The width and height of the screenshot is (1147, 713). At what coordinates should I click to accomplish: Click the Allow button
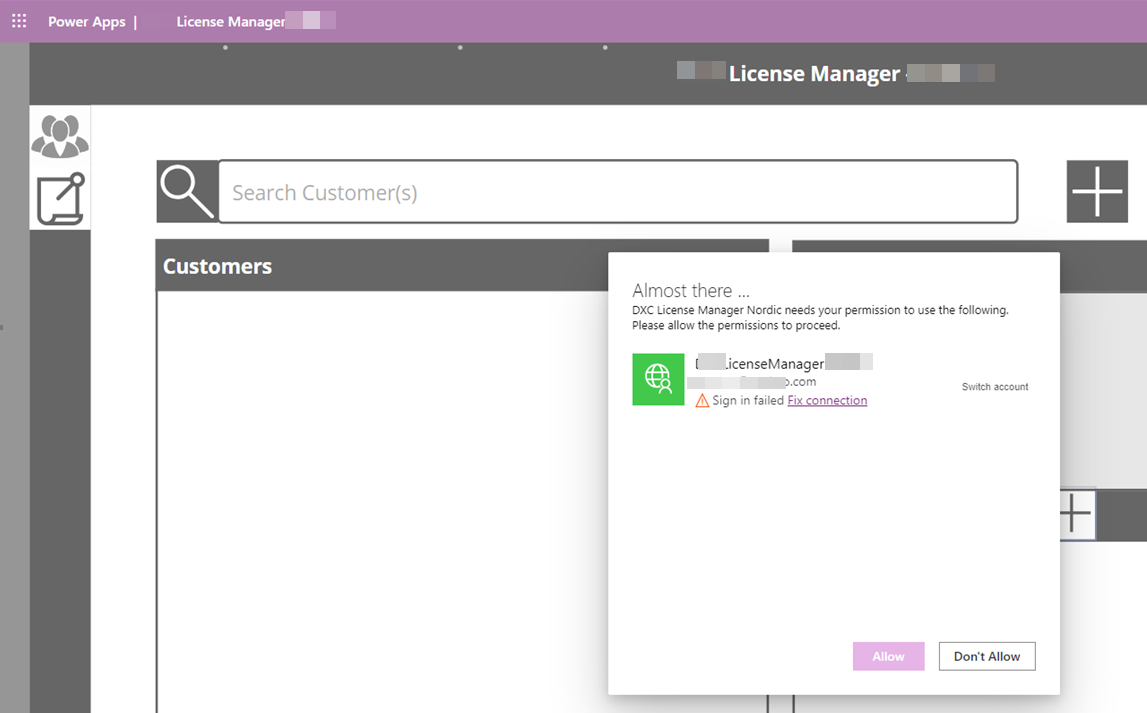point(888,656)
